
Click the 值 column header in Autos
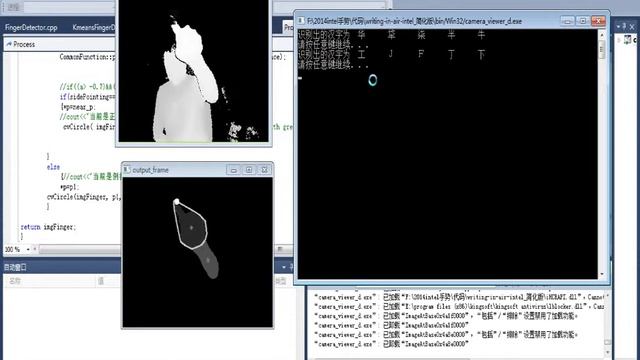[101, 281]
